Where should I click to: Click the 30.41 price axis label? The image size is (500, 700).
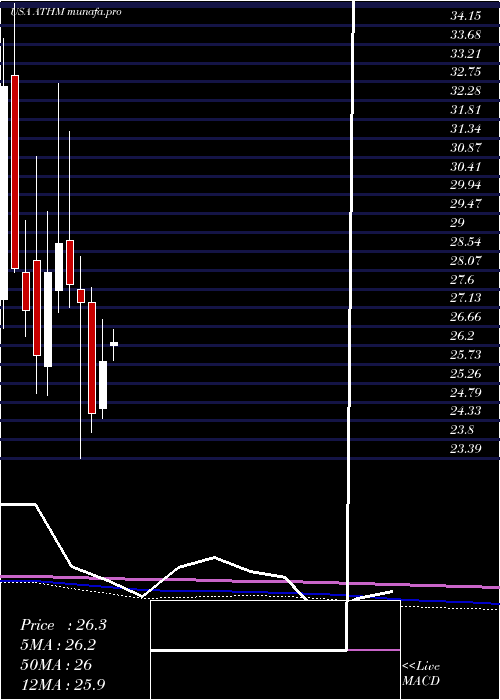pos(466,167)
